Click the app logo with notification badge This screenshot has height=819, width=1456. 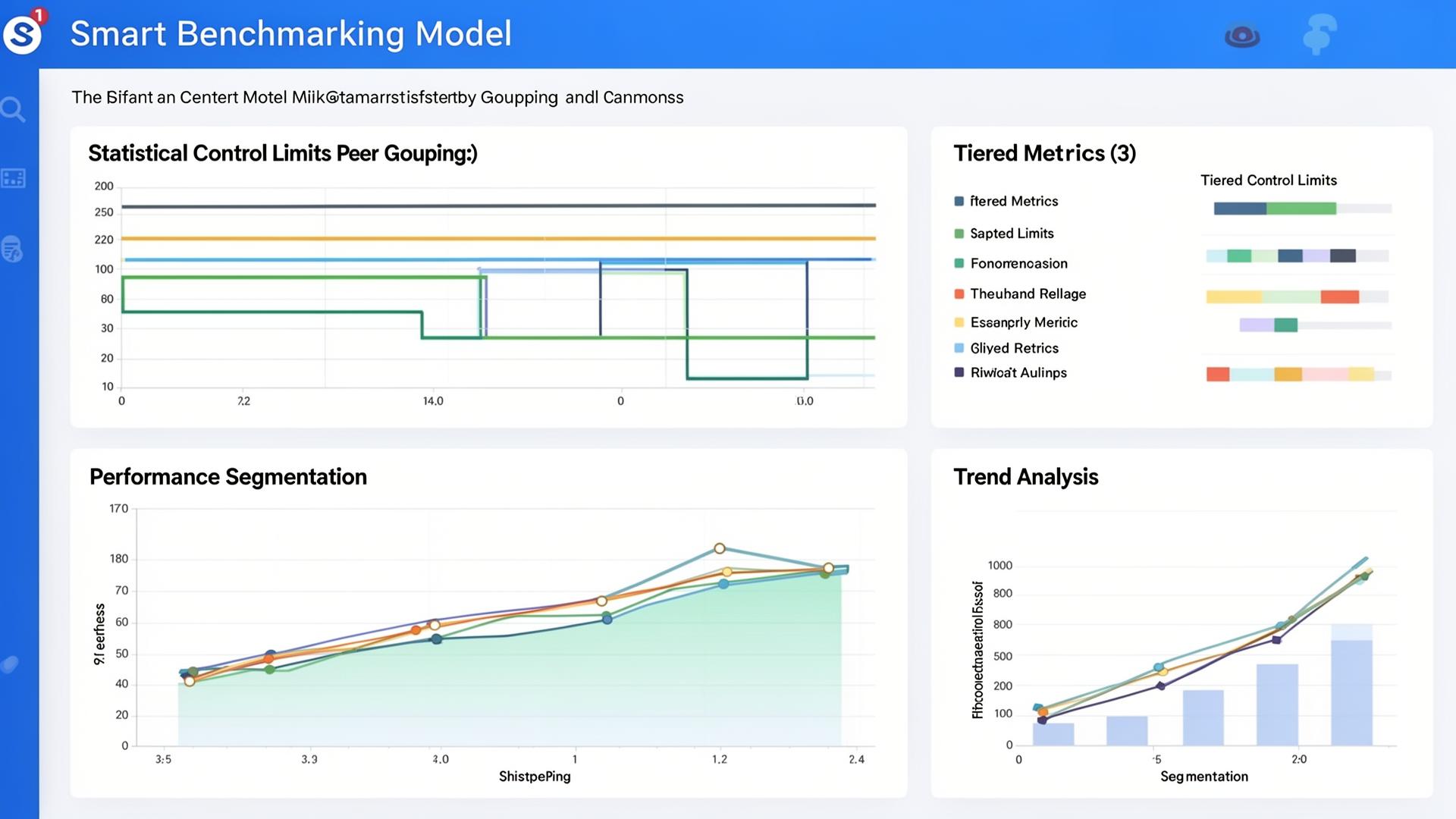pyautogui.click(x=24, y=32)
